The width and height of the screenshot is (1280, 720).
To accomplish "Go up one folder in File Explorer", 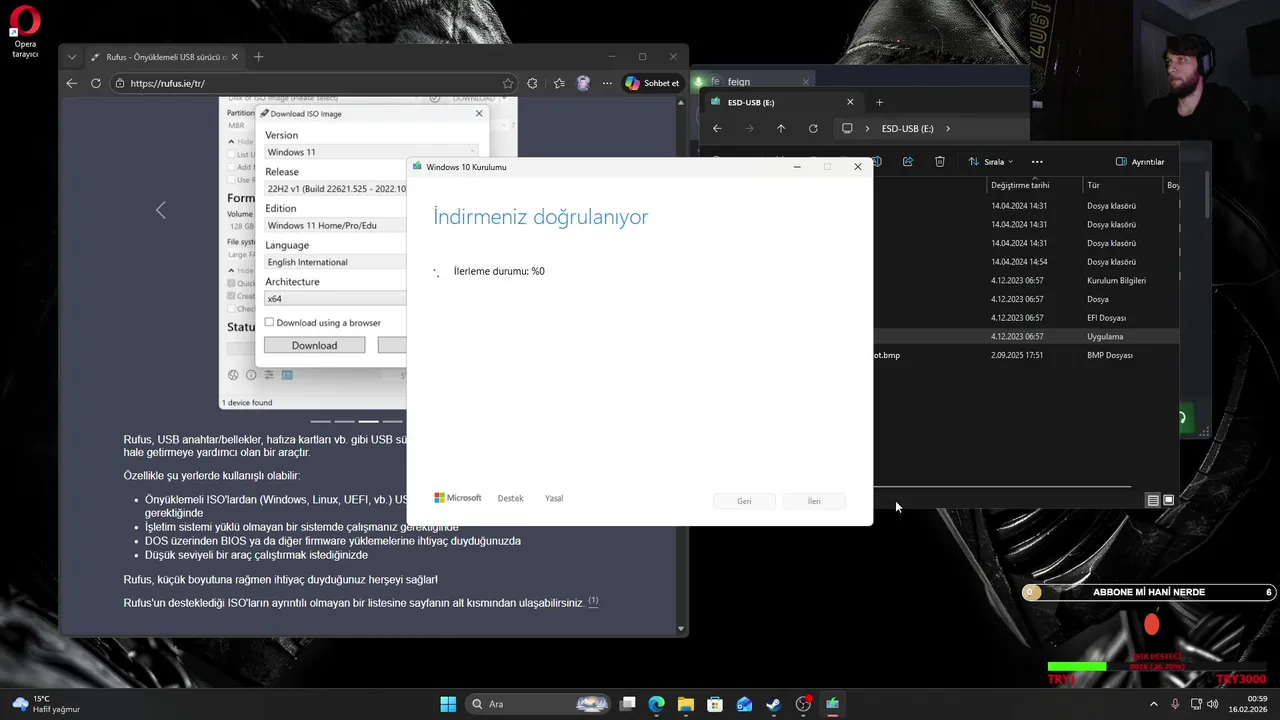I will [x=781, y=128].
